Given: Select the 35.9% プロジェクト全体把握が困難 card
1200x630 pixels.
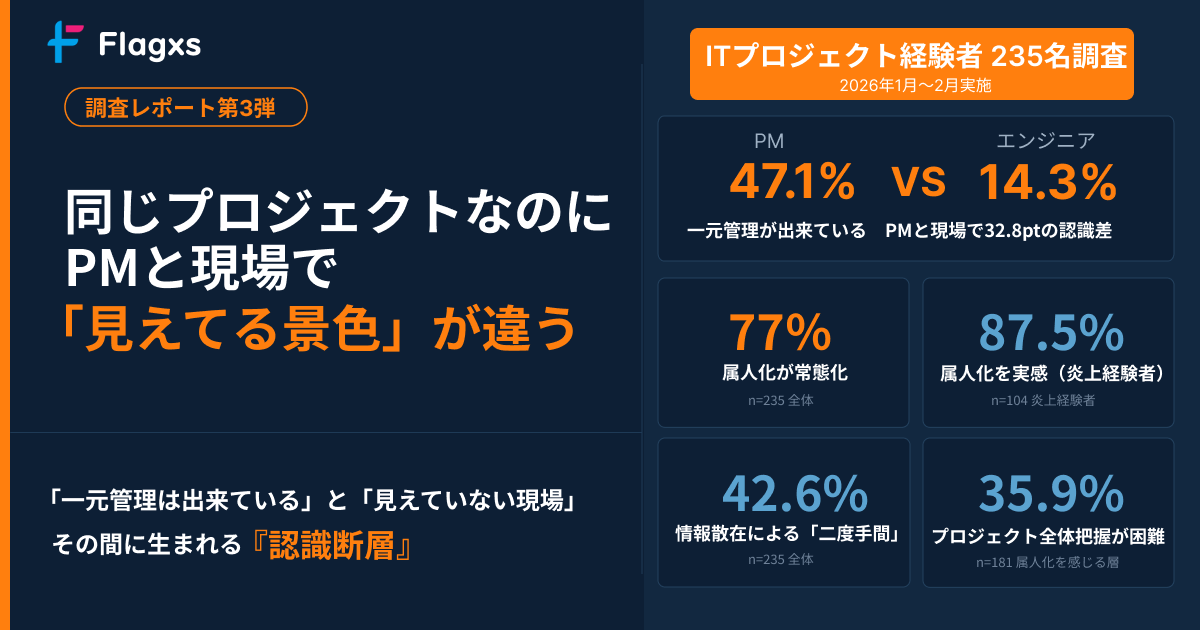Looking at the screenshot, I should pyautogui.click(x=1047, y=512).
